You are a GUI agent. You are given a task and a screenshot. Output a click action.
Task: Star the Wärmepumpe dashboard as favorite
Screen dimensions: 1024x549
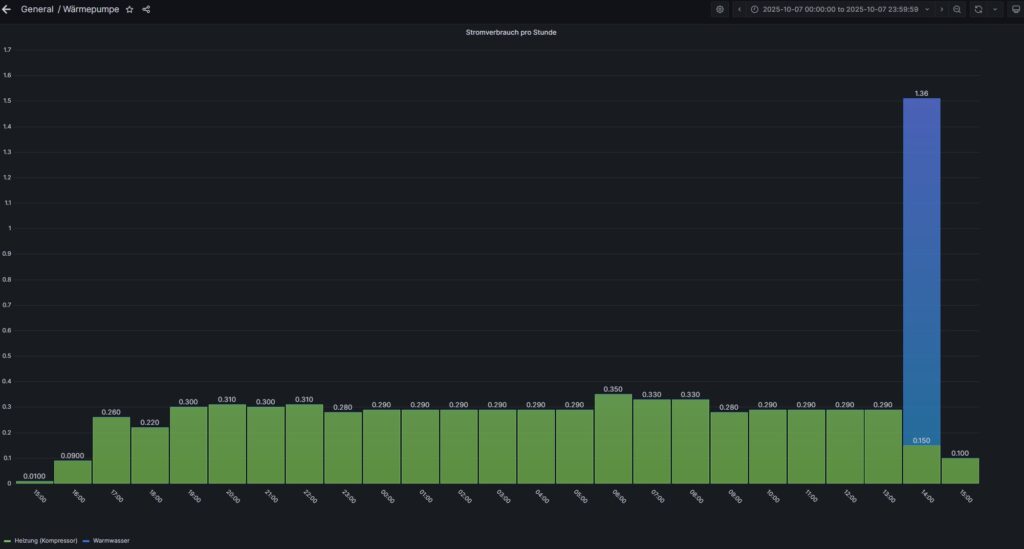[129, 9]
